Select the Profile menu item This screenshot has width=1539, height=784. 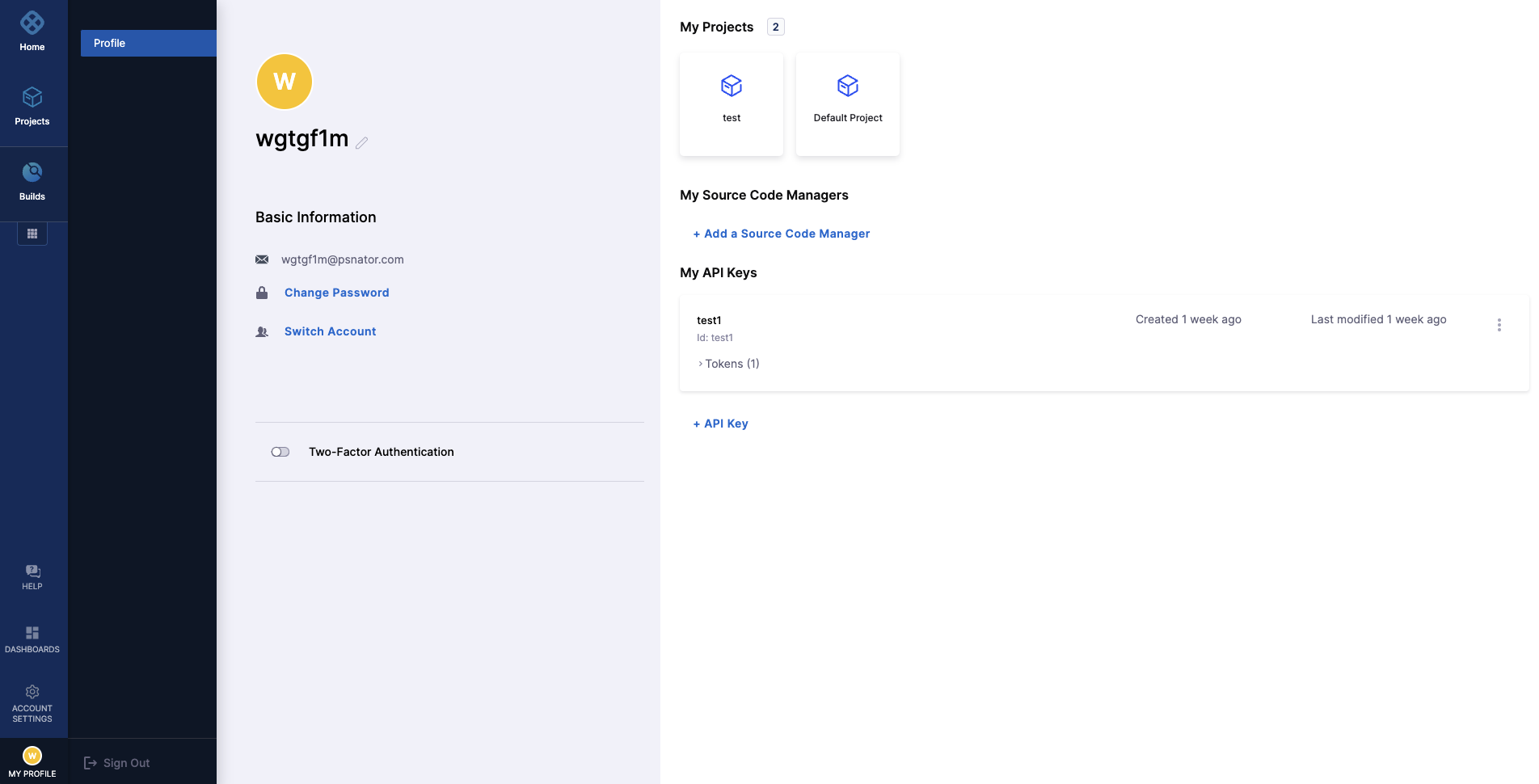coord(148,43)
